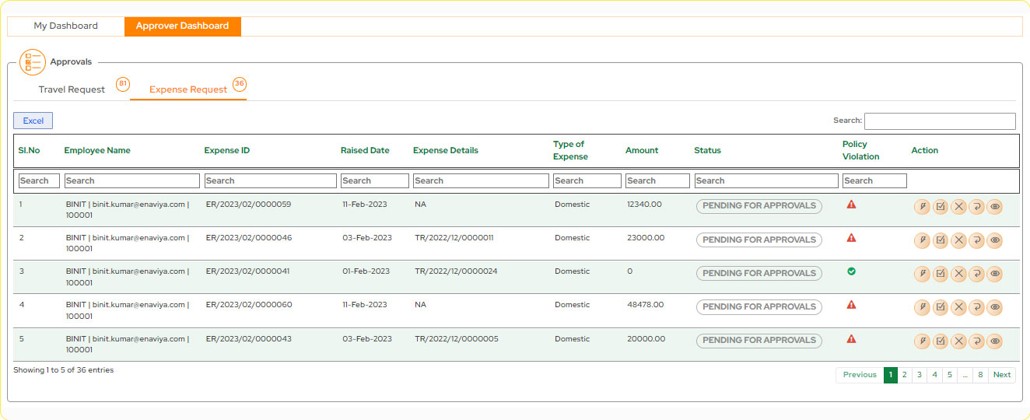Send back expense ER/2023/02/0000046 with the return arrow
The width and height of the screenshot is (1030, 420).
(x=977, y=240)
